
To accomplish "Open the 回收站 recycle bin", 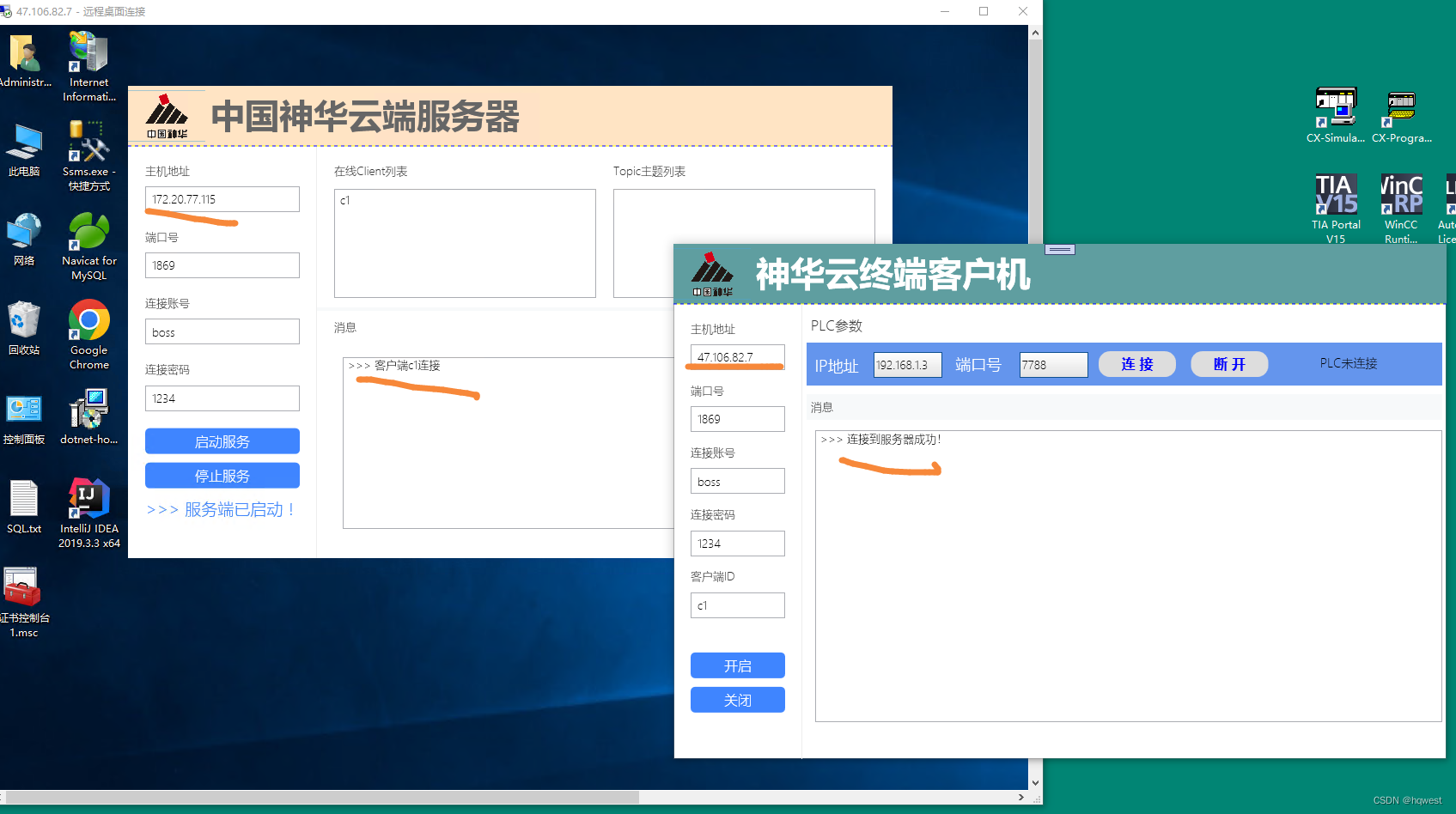I will (24, 328).
